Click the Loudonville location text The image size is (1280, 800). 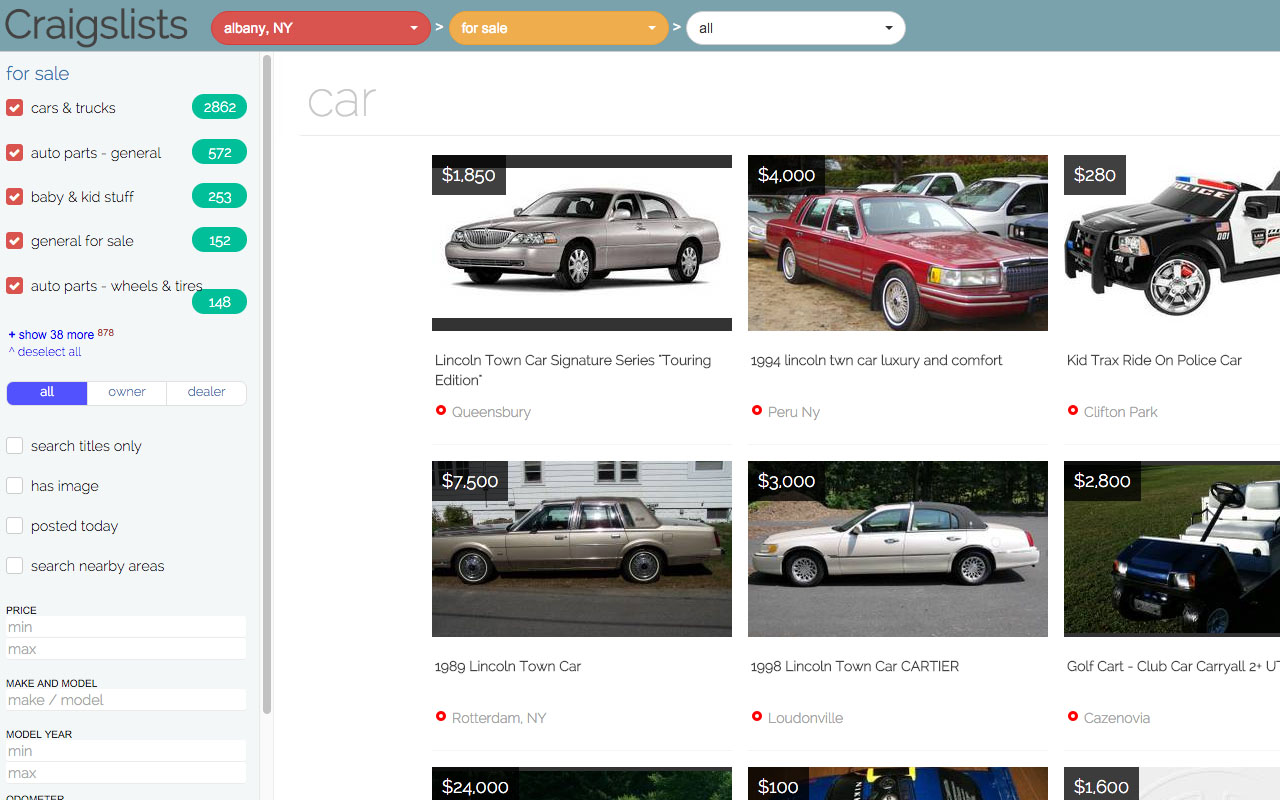click(x=805, y=718)
